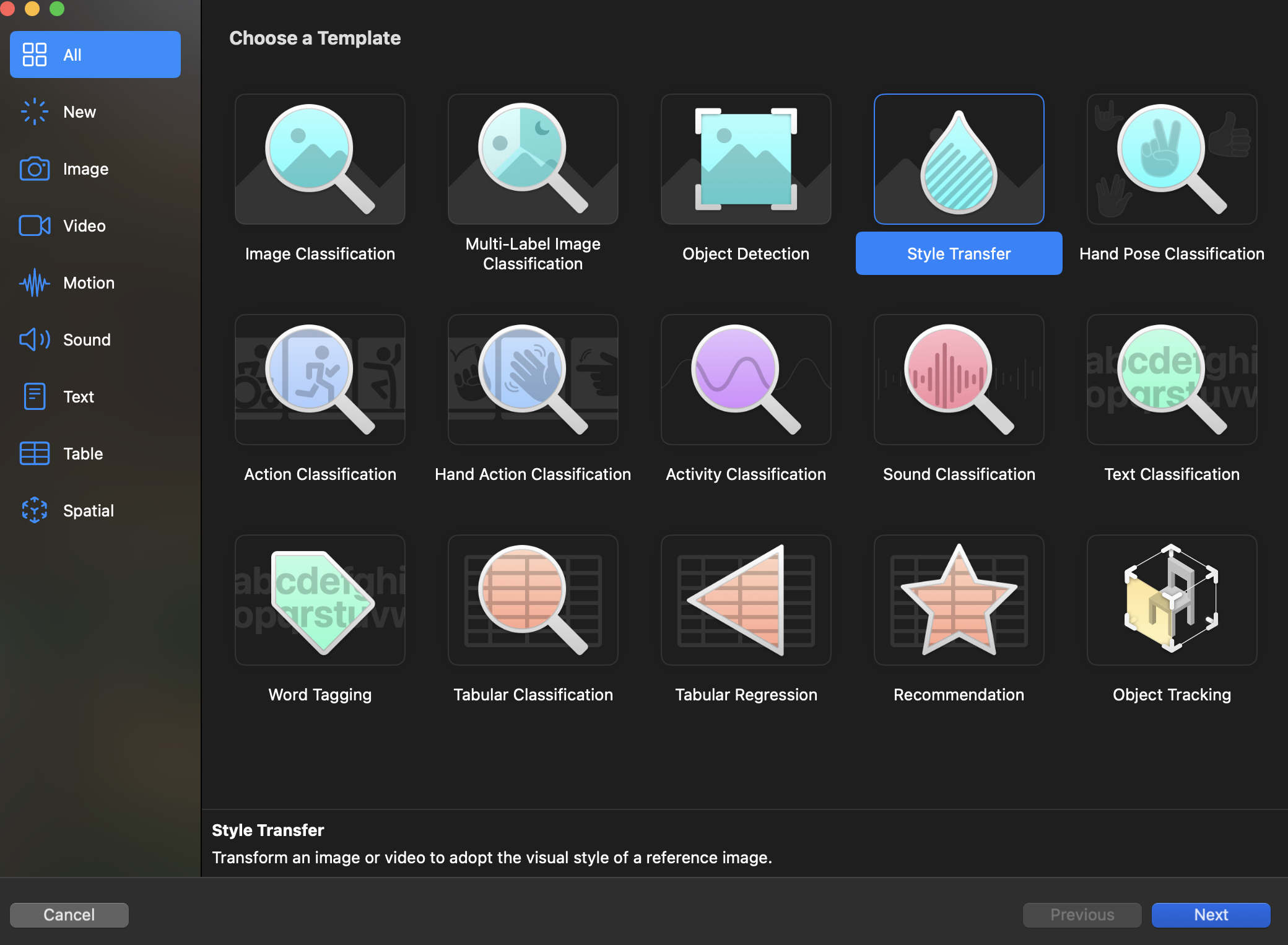1288x945 pixels.
Task: Select the Word Tagging template icon
Action: 320,600
